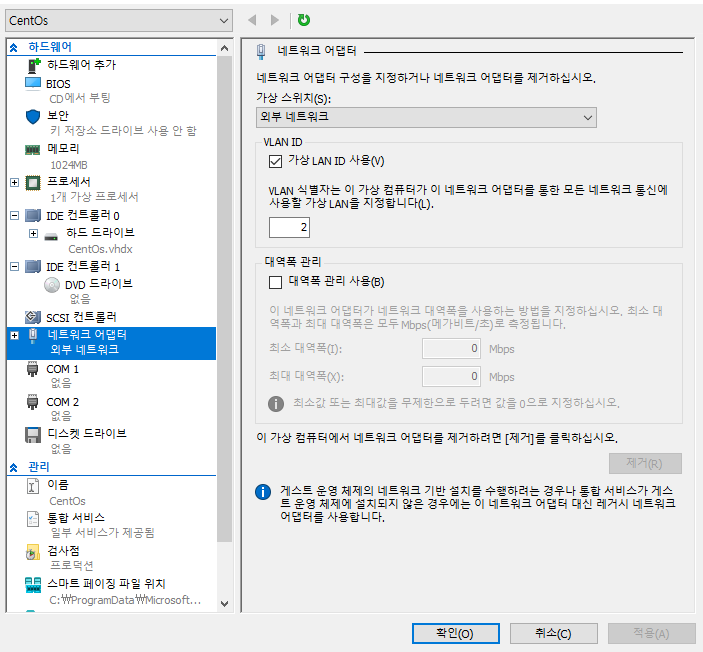Expand the 하드 드라이브 node
Viewport: 703px width, 652px height.
click(x=33, y=234)
